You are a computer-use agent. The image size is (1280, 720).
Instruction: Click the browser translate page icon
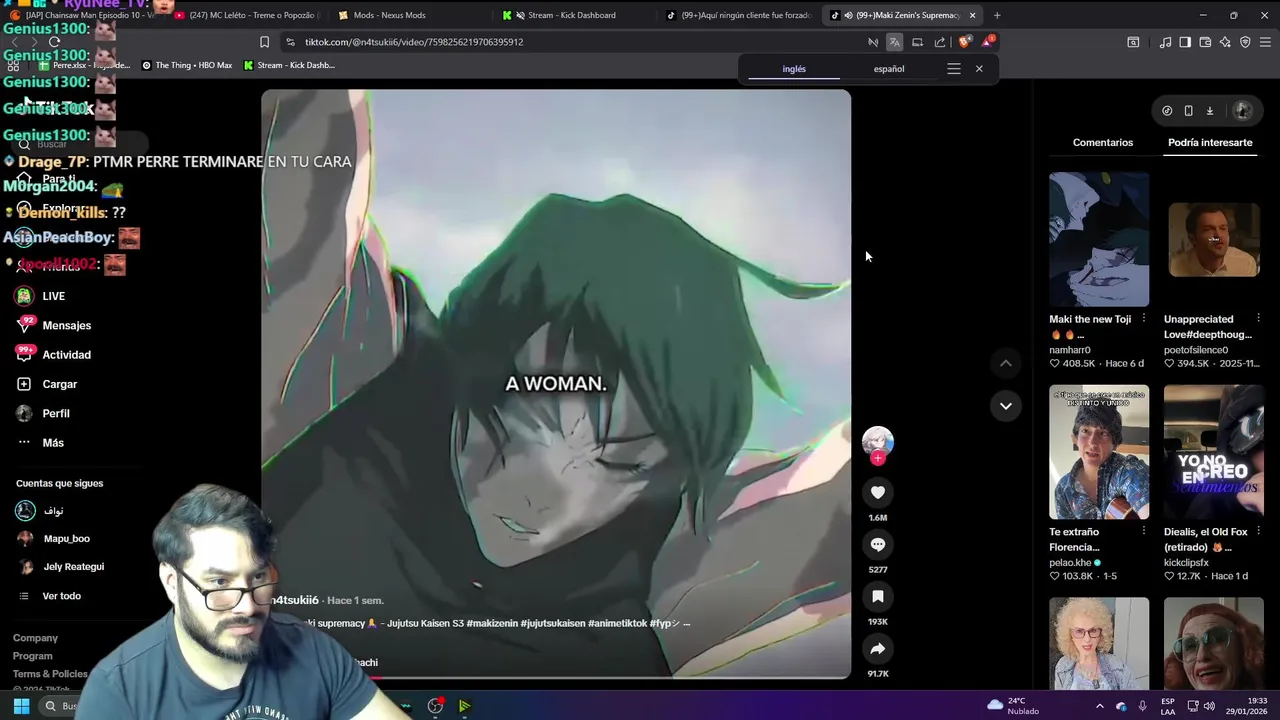[x=894, y=42]
